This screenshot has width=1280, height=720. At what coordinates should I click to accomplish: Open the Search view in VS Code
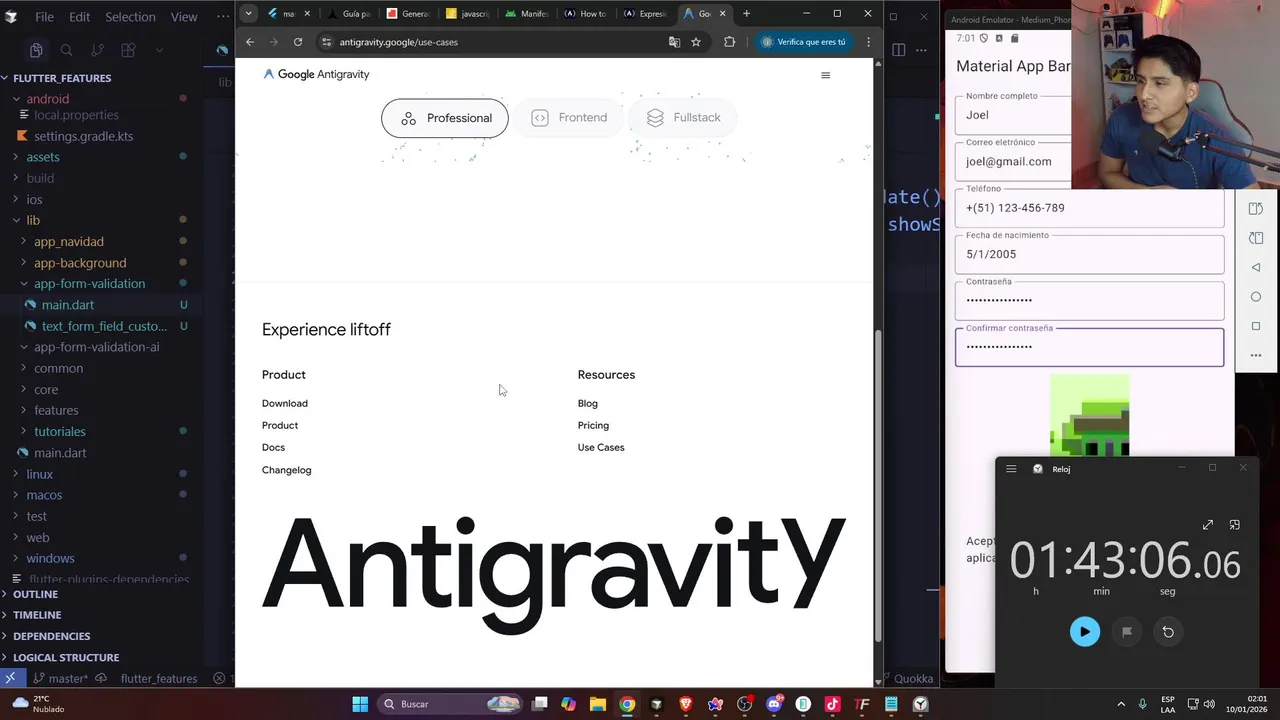[66, 50]
